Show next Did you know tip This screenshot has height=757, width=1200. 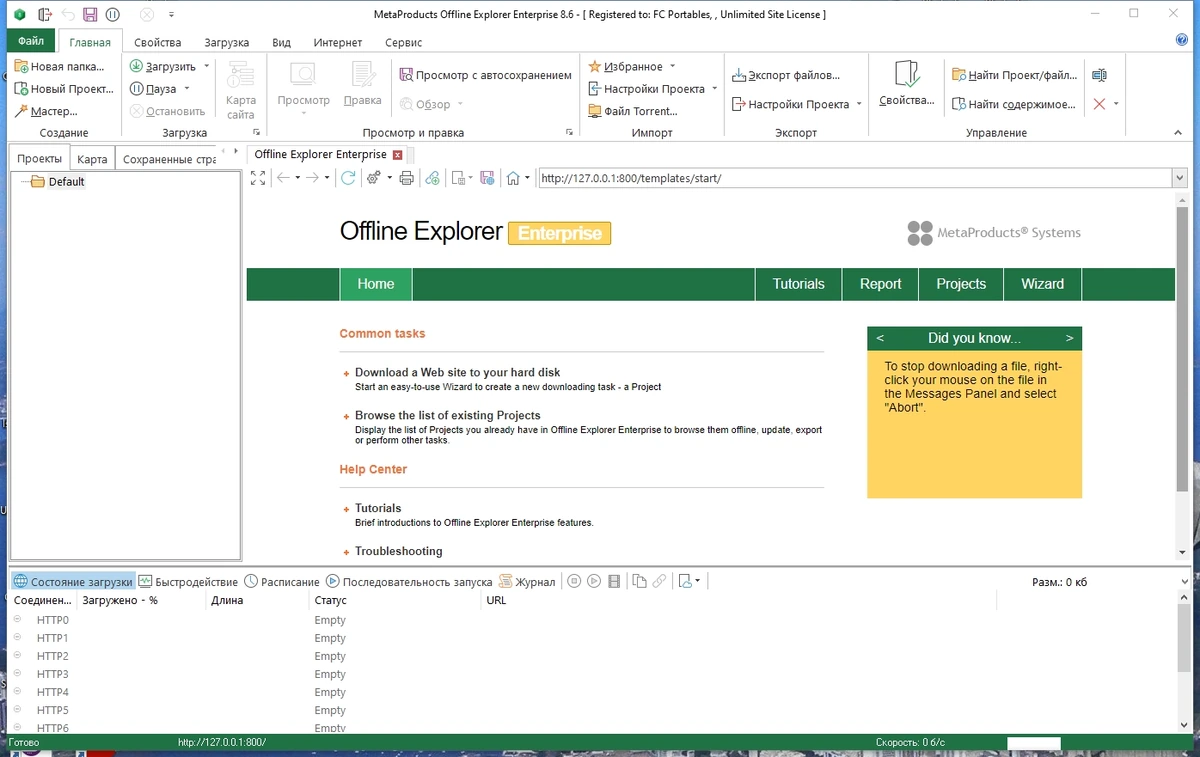[1069, 338]
